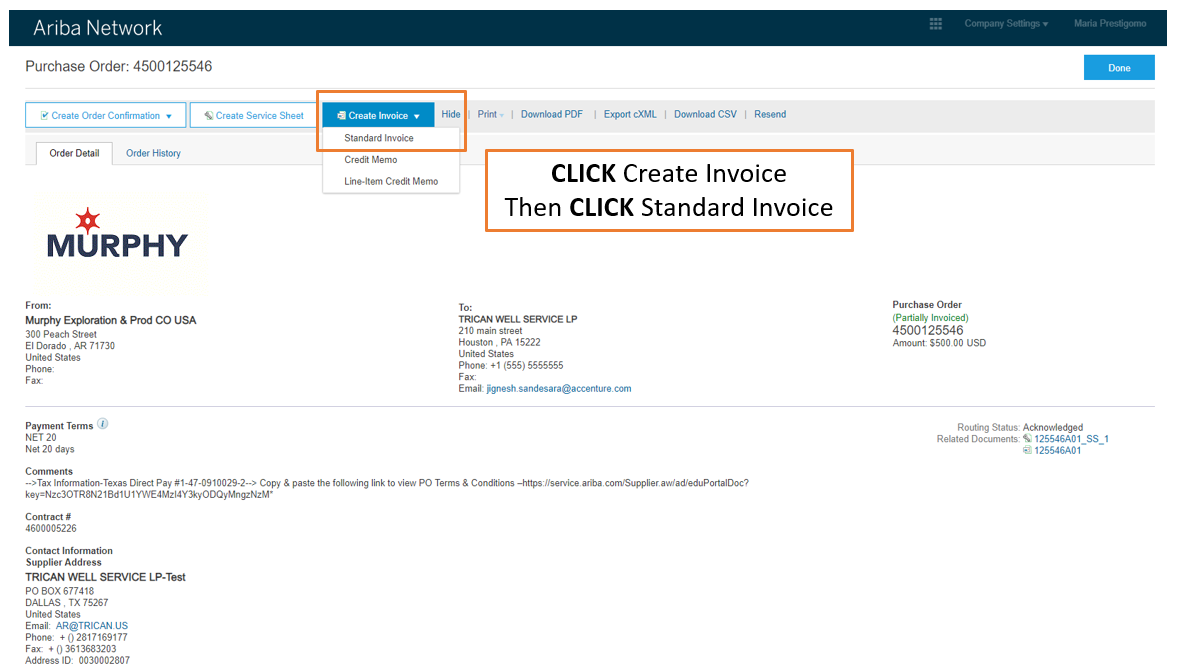Switch to the Order History tab
Image resolution: width=1179 pixels, height=668 pixels.
click(153, 153)
